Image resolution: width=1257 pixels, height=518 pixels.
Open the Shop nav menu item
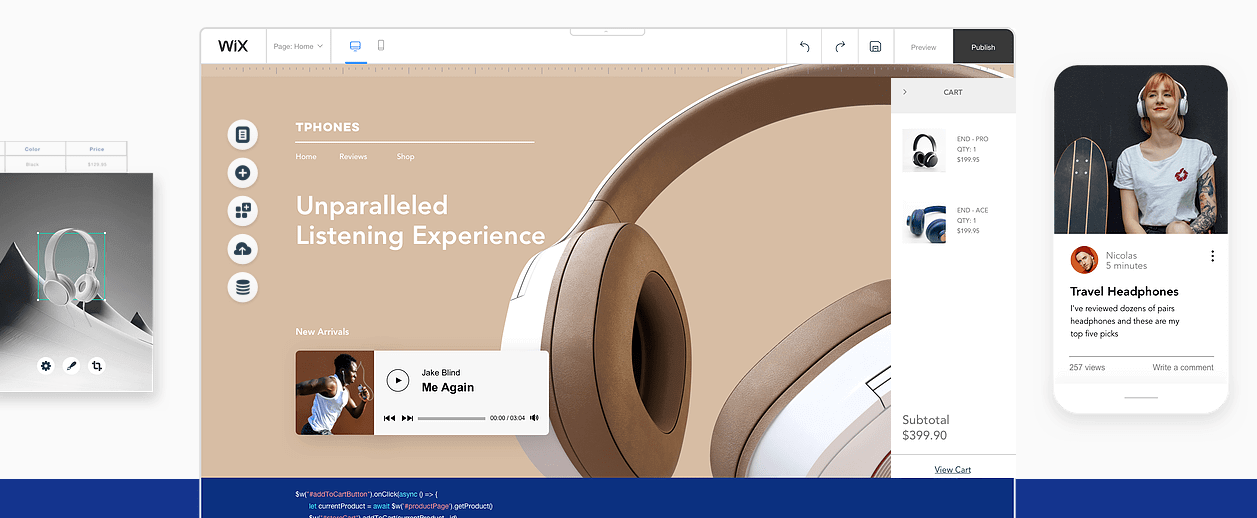(405, 157)
